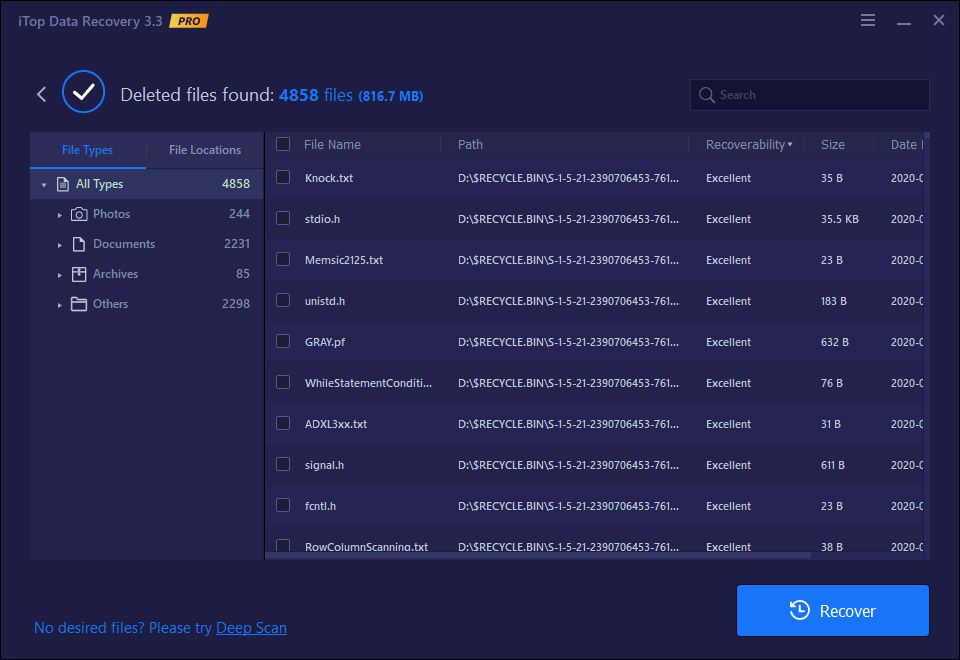
Task: Click the Archives box icon
Action: point(79,274)
